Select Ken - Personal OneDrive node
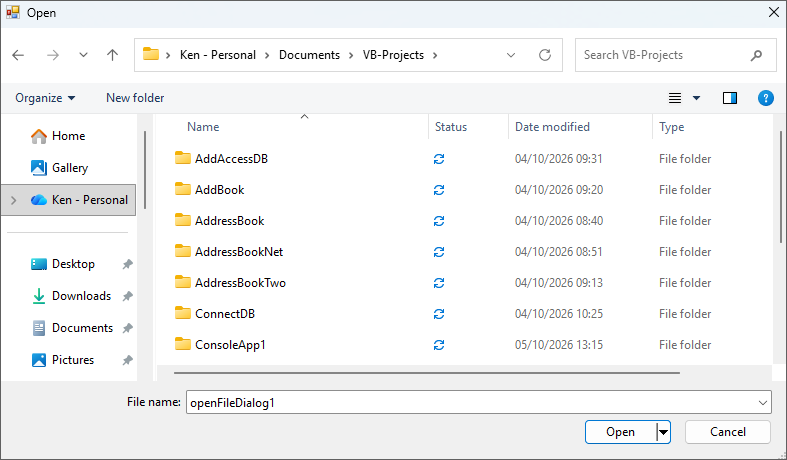 68,200
